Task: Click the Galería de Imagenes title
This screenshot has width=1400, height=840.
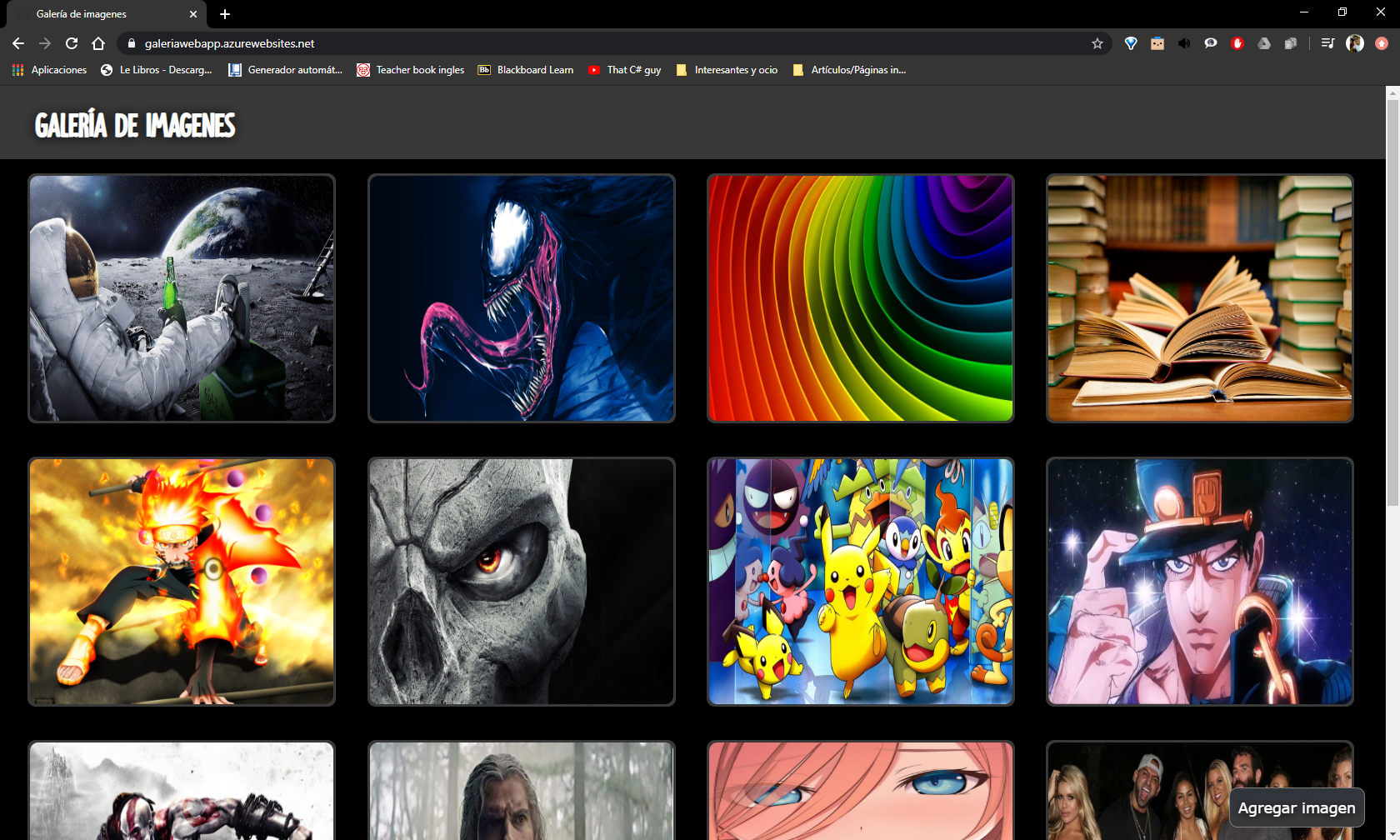Action: [x=135, y=125]
